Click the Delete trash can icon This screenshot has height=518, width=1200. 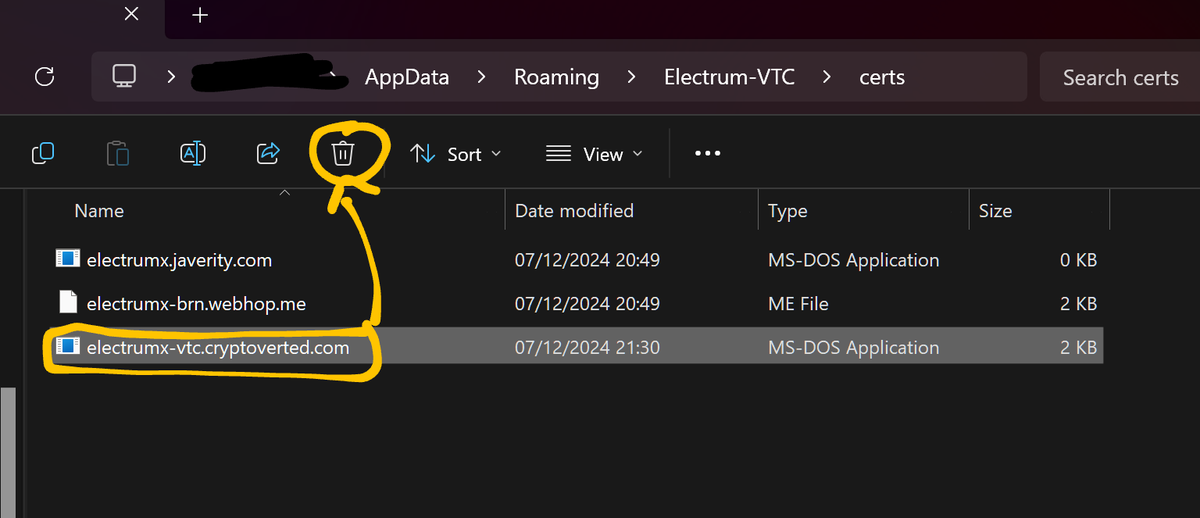[343, 153]
